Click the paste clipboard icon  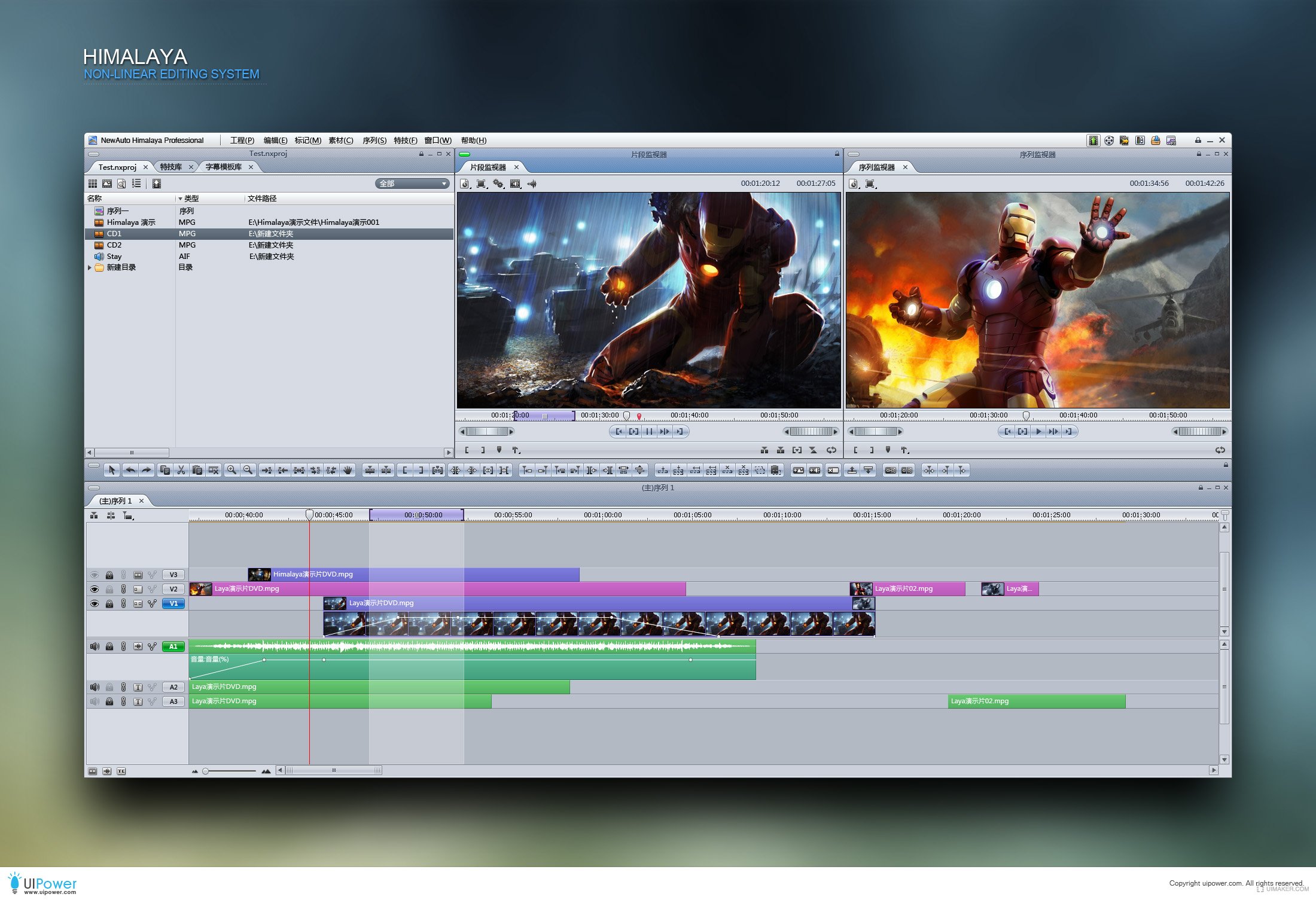197,470
